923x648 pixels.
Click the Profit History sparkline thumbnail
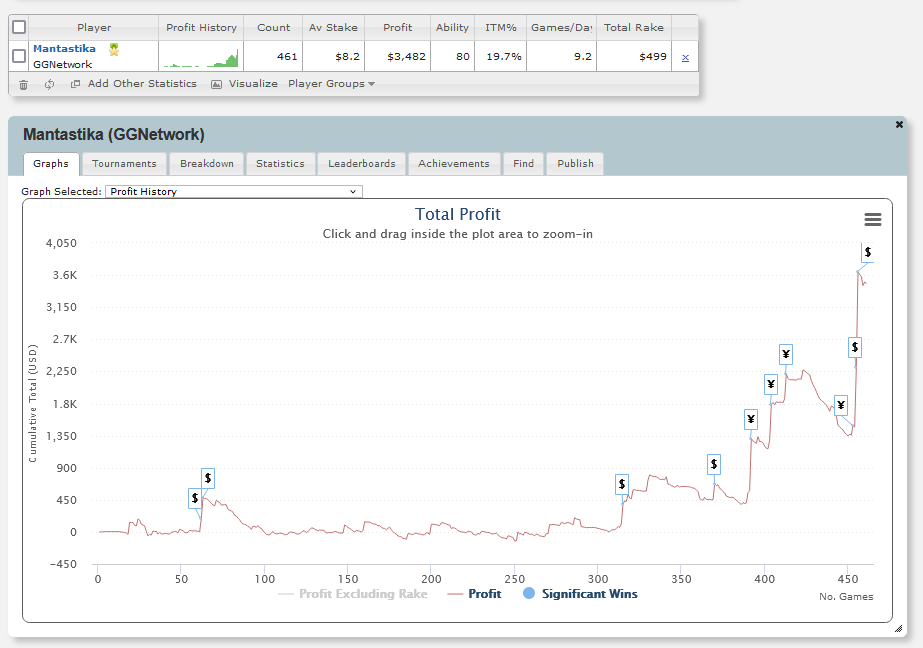[x=201, y=58]
